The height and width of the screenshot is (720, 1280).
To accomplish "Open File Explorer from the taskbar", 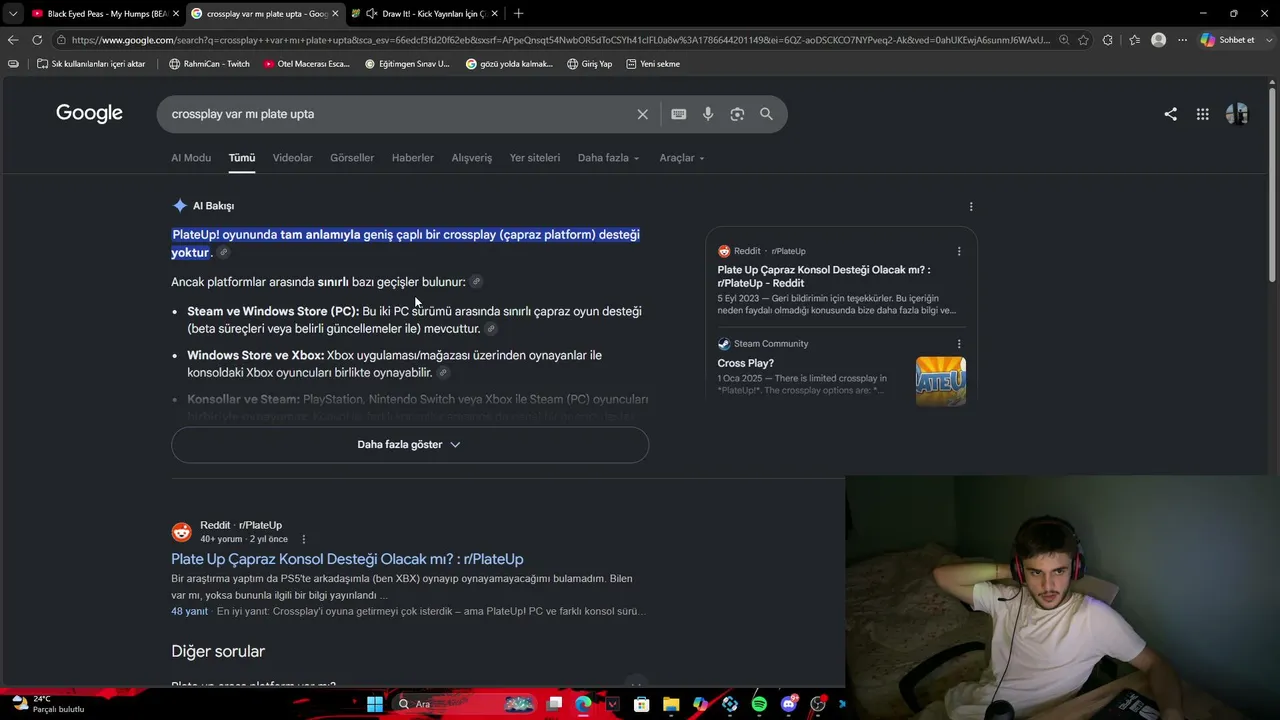I will pos(671,704).
